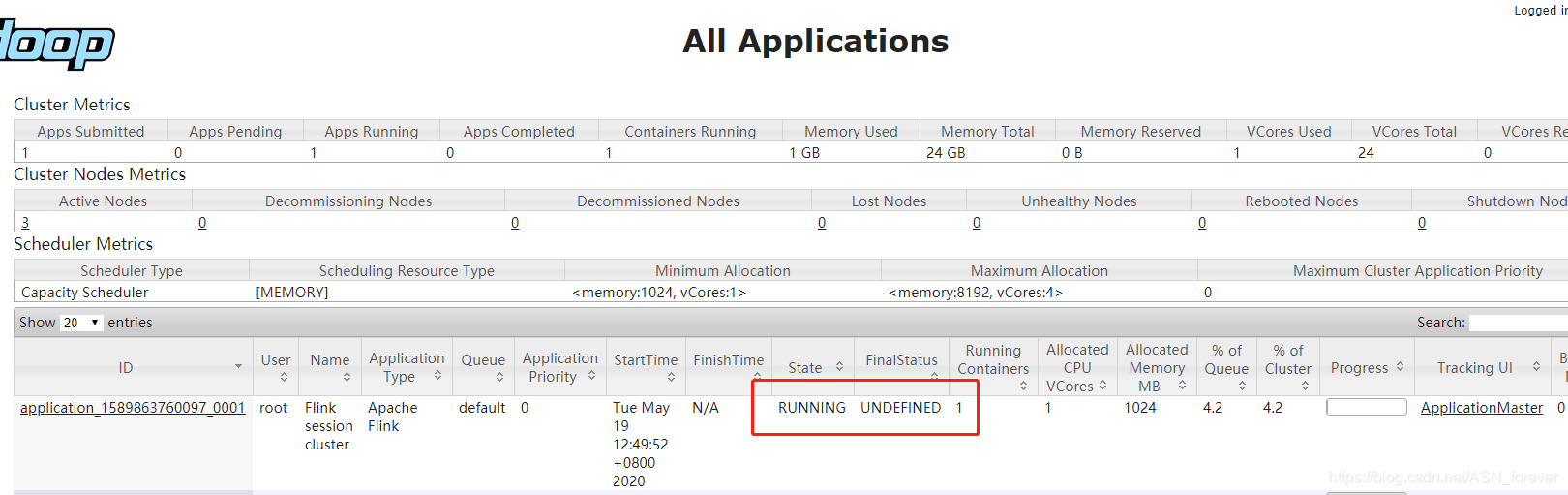Open Rebooted Nodes count link

coord(1202,223)
